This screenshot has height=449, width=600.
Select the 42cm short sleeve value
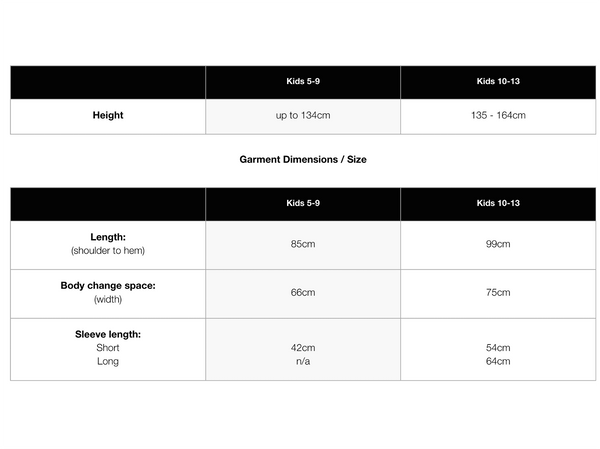(303, 348)
